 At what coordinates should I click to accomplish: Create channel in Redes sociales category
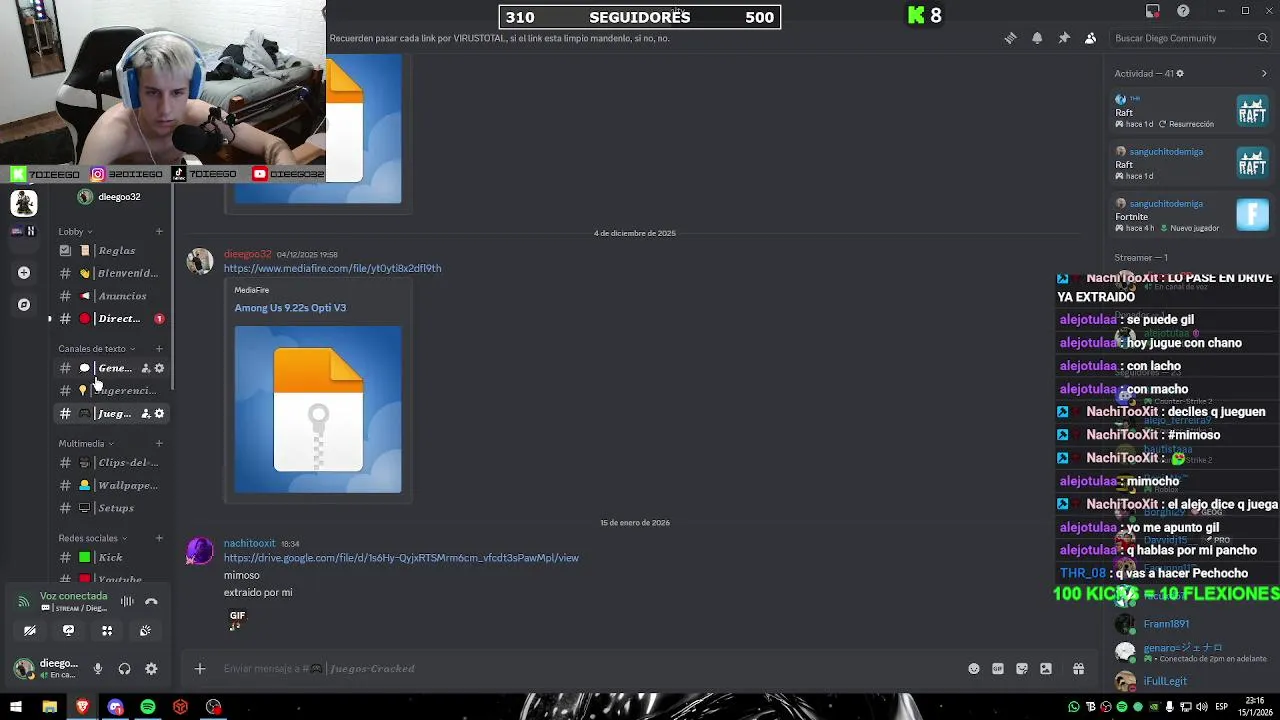(x=159, y=538)
